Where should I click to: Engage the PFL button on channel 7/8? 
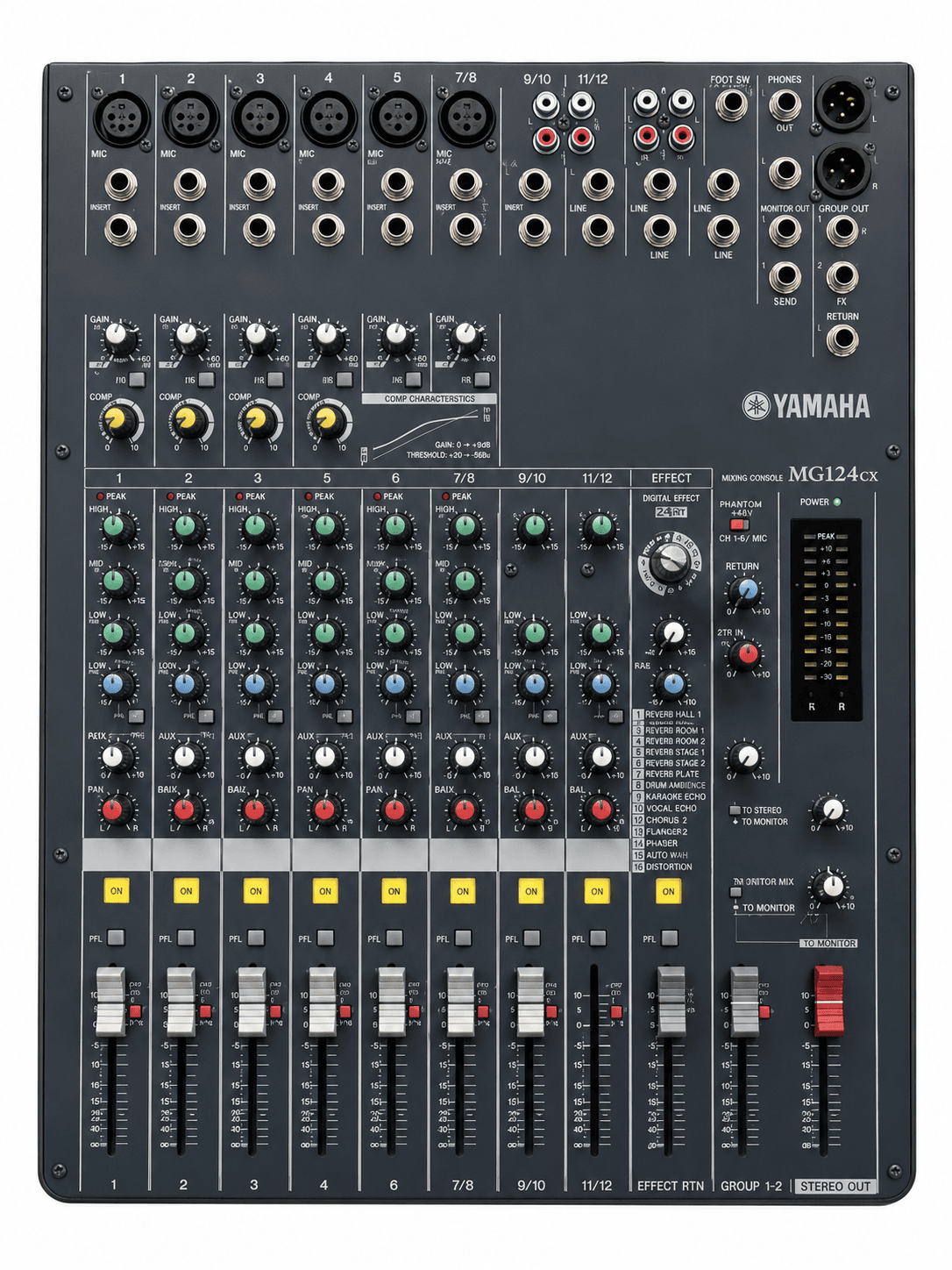coord(463,938)
